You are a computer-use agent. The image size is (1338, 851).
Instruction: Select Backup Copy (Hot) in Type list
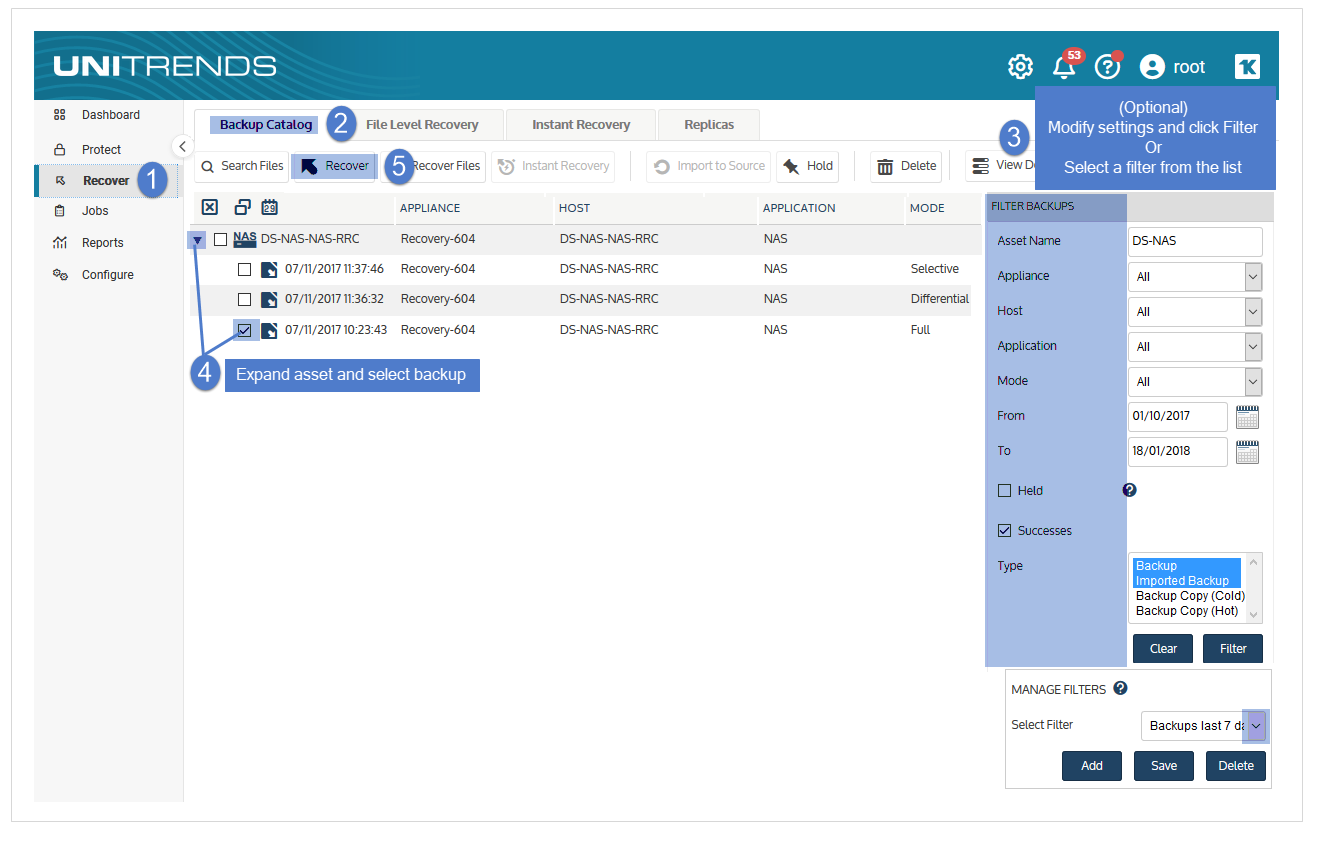(1187, 611)
